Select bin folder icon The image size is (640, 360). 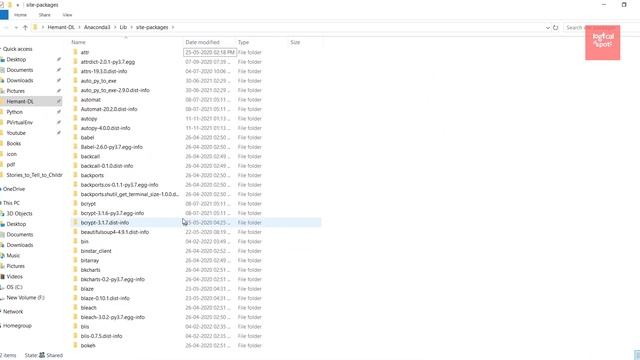pyautogui.click(x=75, y=241)
